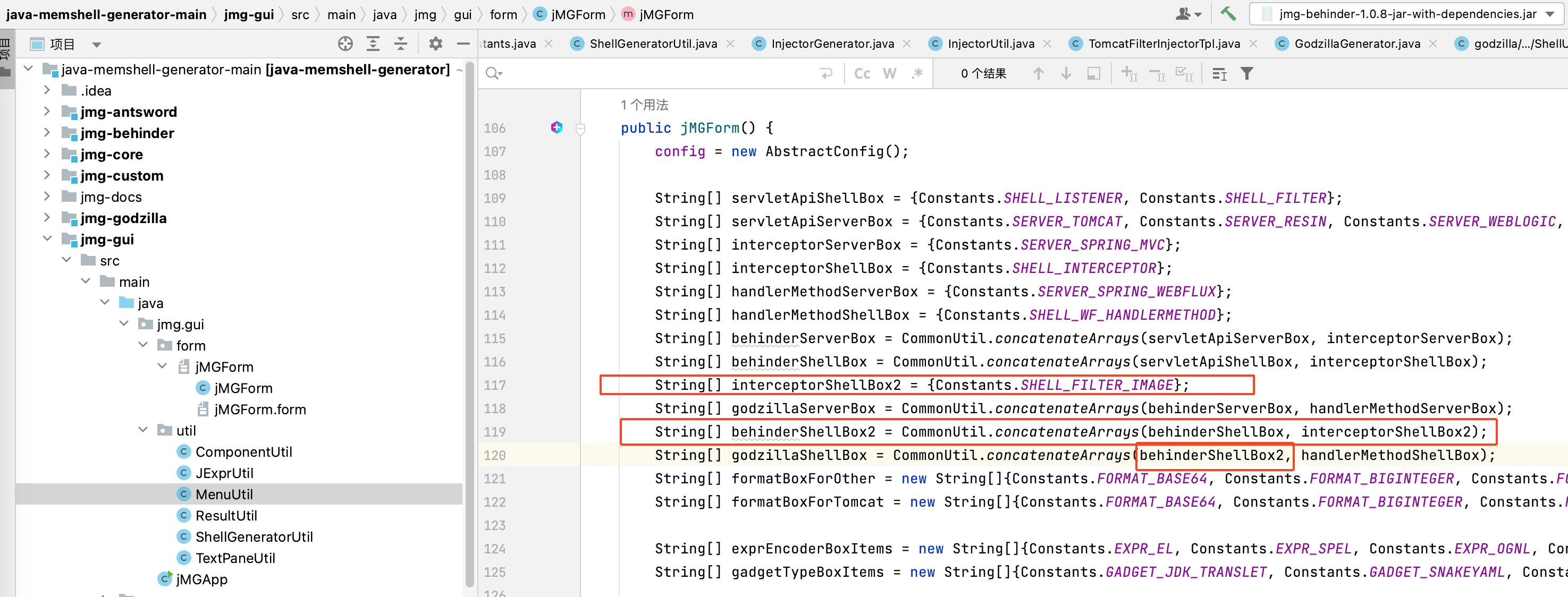Image resolution: width=1568 pixels, height=597 pixels.
Task: Expand the jmg-godzilla module
Action: point(47,217)
